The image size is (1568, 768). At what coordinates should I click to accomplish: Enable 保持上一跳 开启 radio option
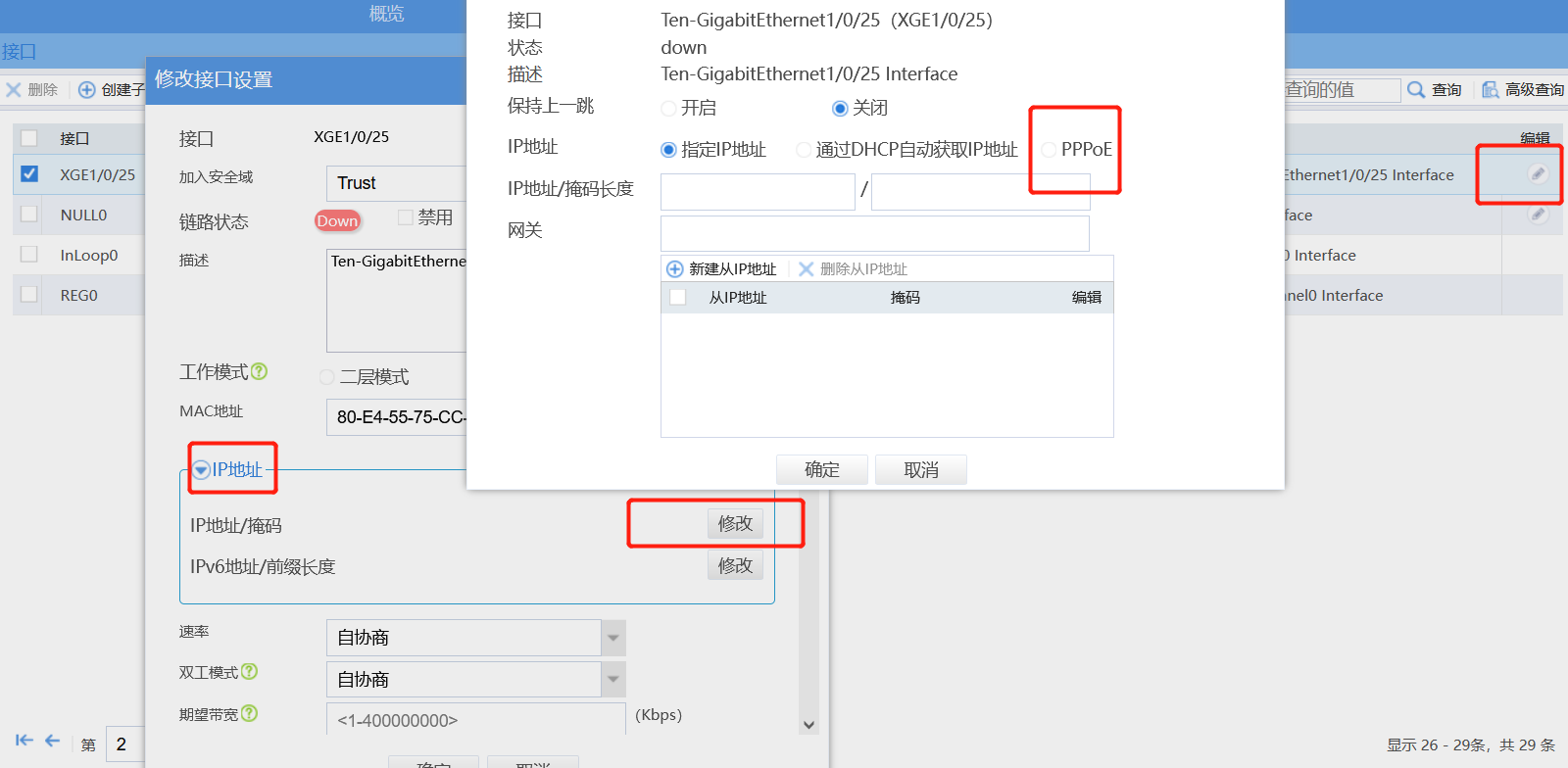pyautogui.click(x=668, y=108)
